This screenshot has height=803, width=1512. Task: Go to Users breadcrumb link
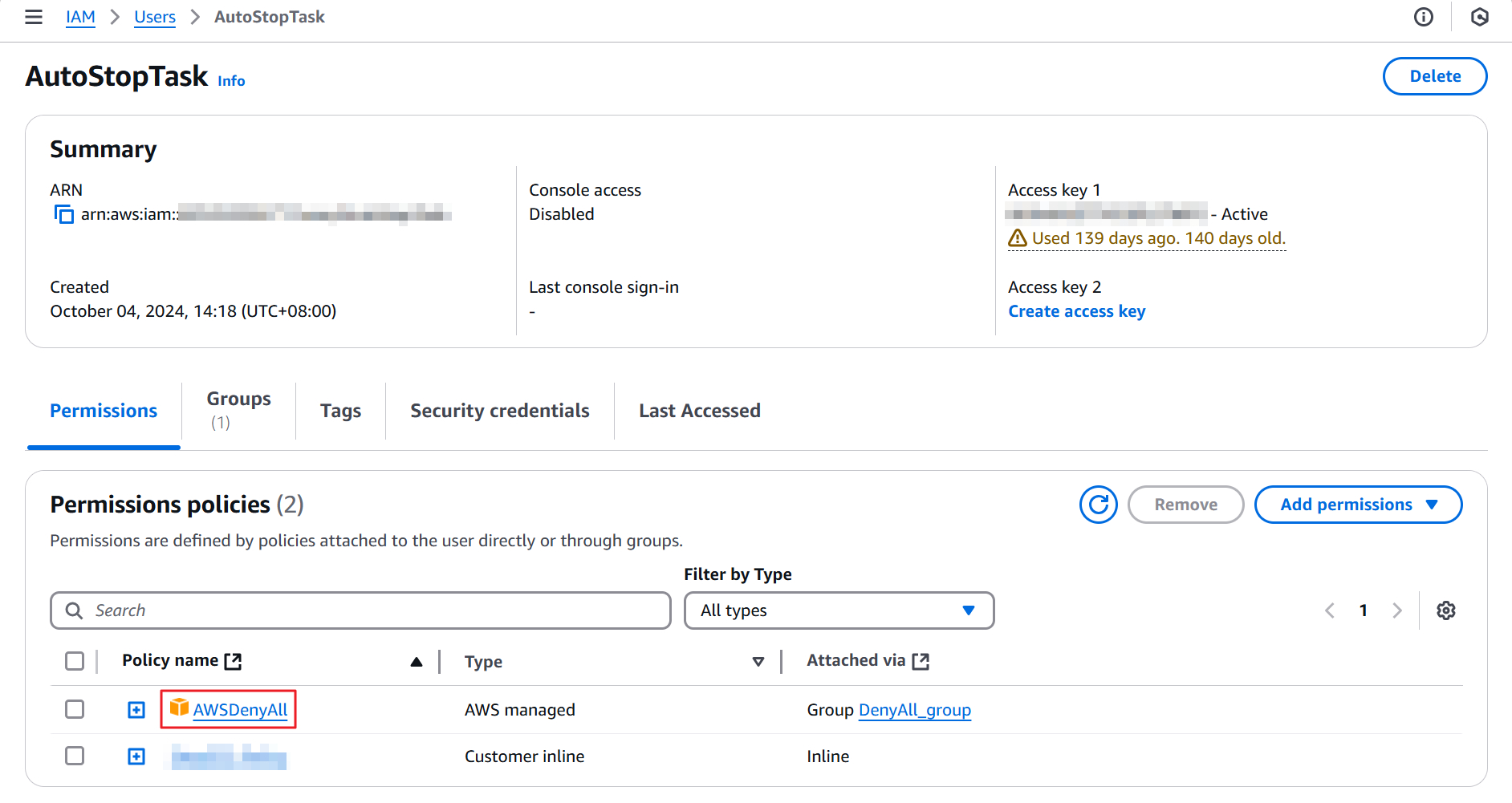155,17
